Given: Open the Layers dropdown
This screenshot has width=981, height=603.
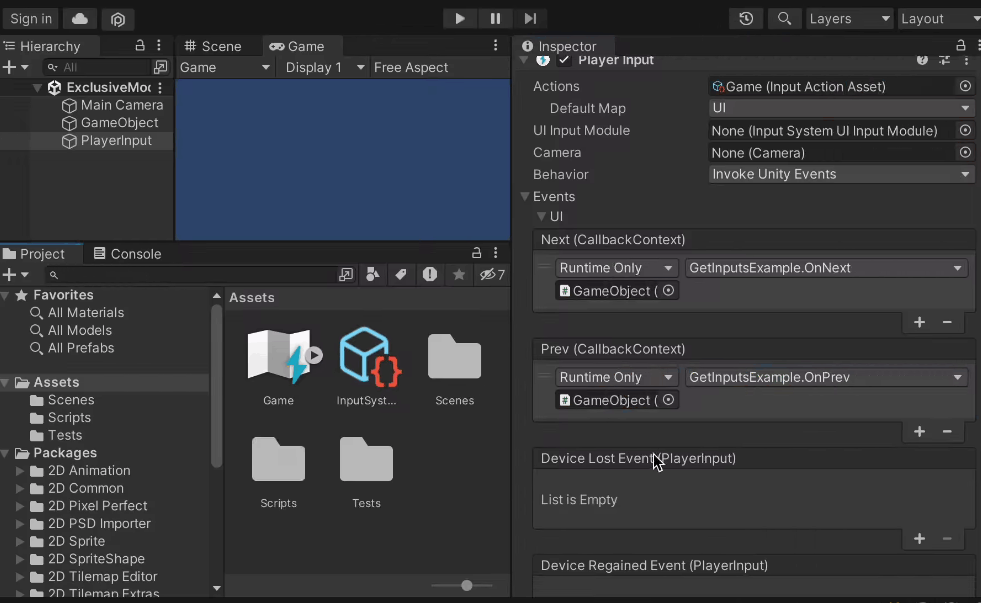Looking at the screenshot, I should click(x=849, y=19).
